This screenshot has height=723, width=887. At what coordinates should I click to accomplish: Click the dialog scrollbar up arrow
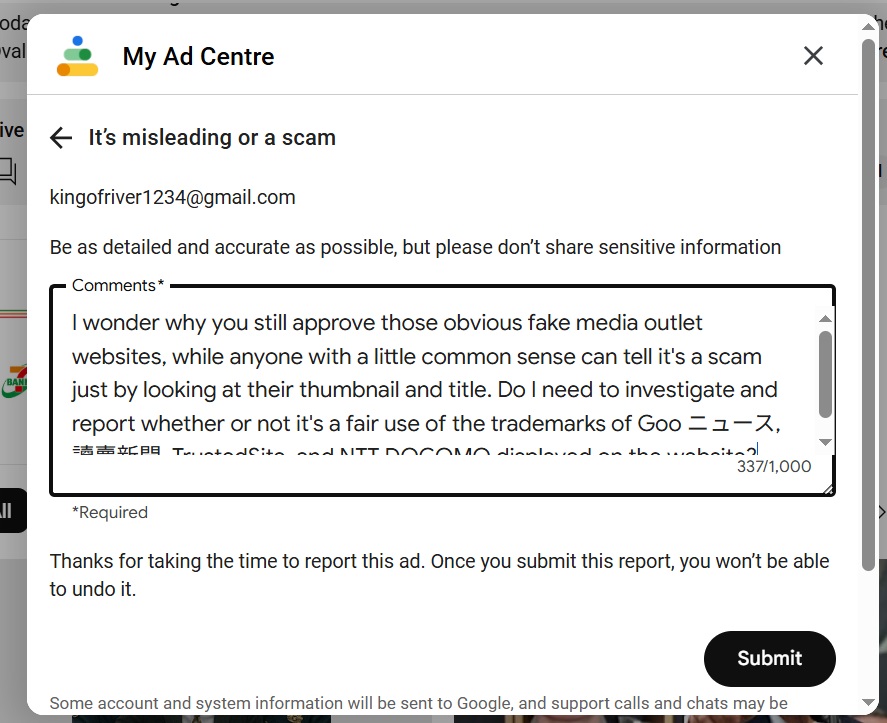click(868, 26)
